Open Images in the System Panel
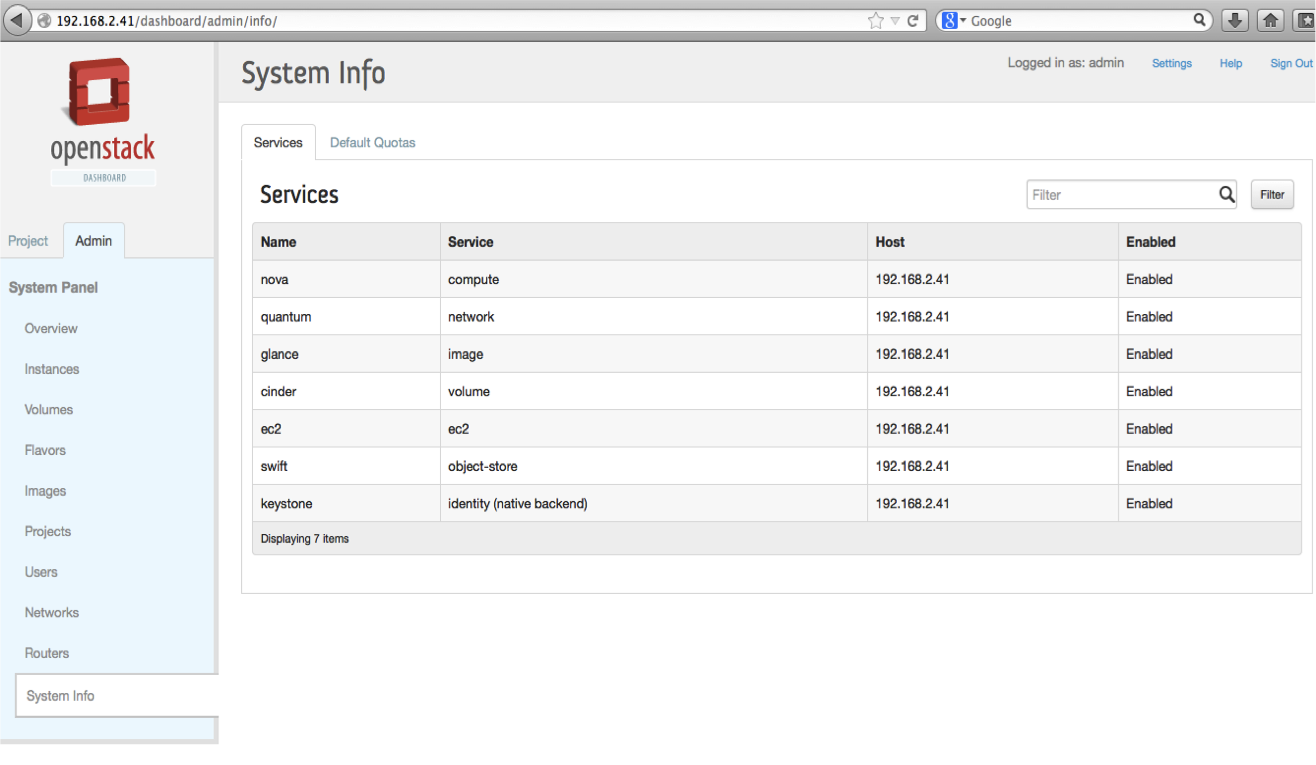1316x765 pixels. click(x=45, y=491)
